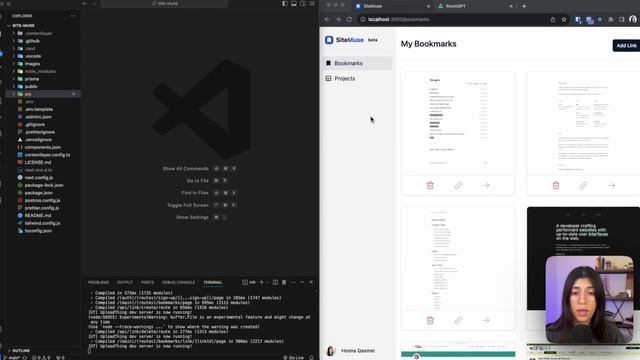Select the TERMINAL tab
The image size is (640, 360).
pyautogui.click(x=213, y=282)
